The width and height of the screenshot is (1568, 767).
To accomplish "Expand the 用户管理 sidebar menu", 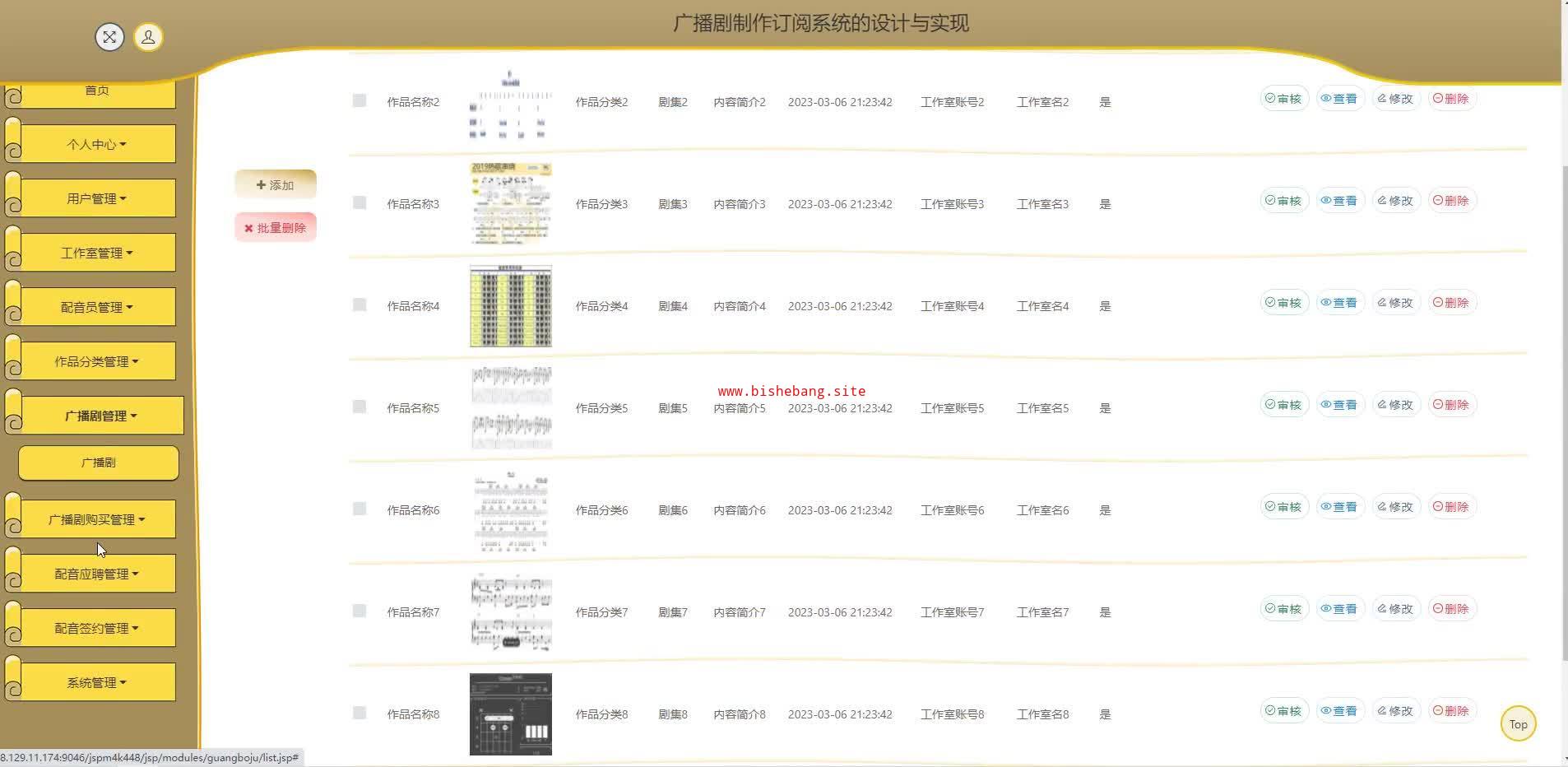I will click(x=96, y=198).
